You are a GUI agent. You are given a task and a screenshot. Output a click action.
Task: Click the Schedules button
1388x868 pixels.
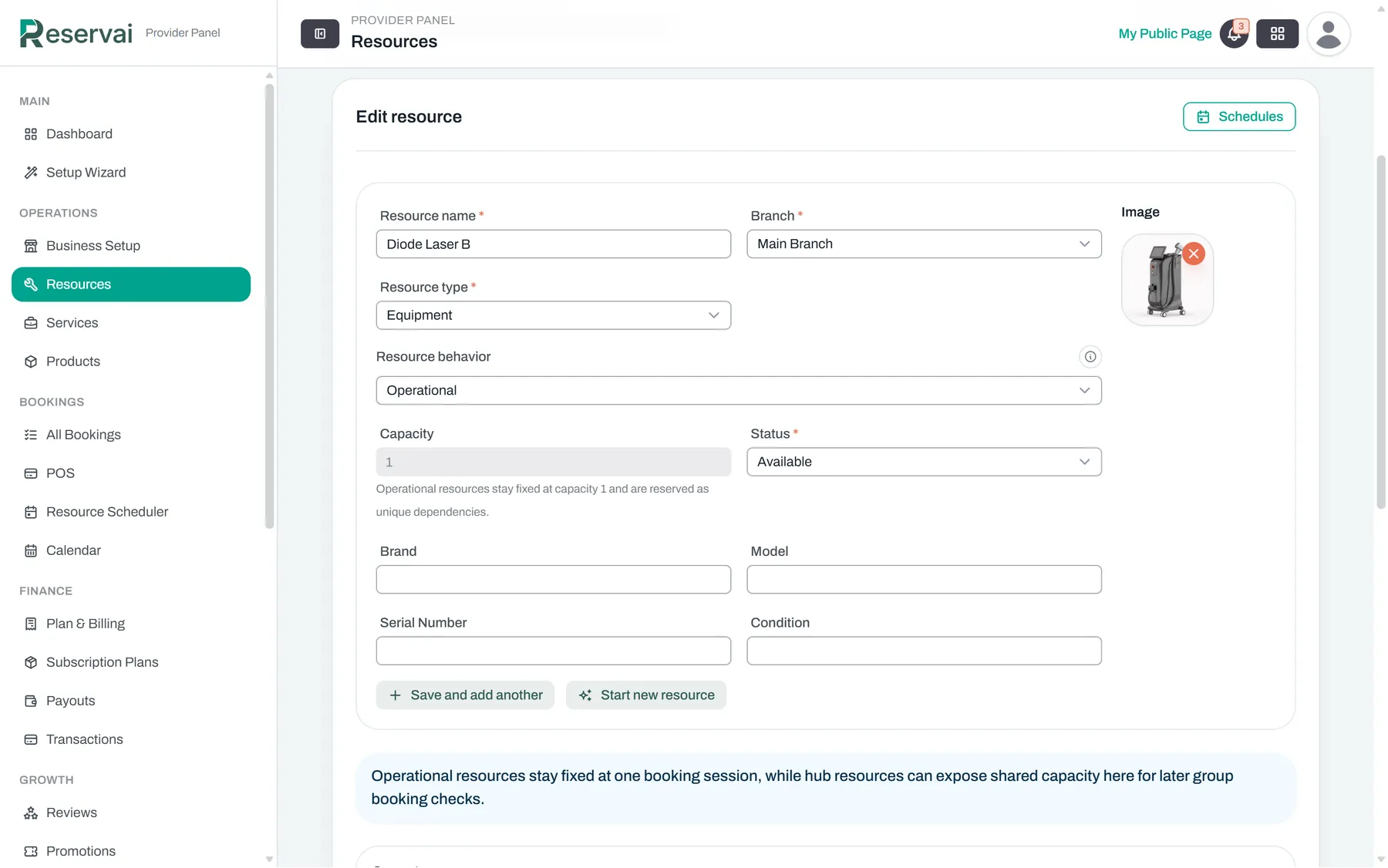pos(1239,117)
